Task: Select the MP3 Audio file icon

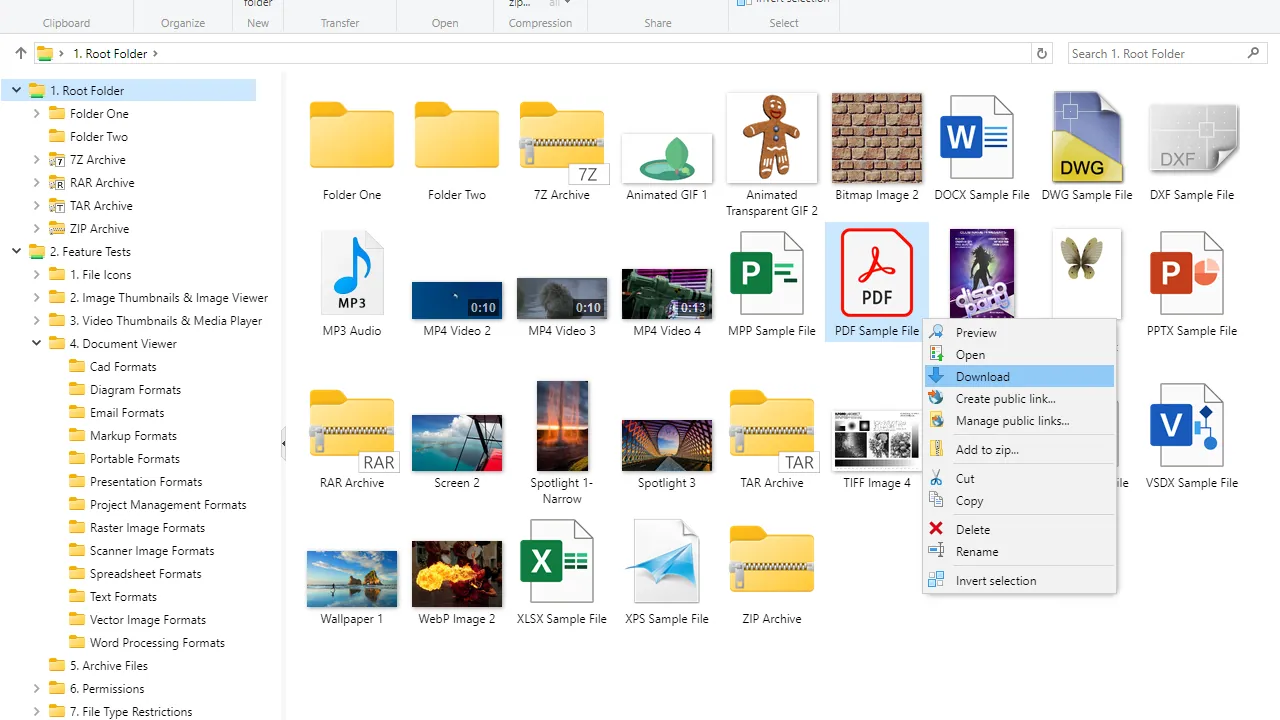Action: tap(352, 274)
